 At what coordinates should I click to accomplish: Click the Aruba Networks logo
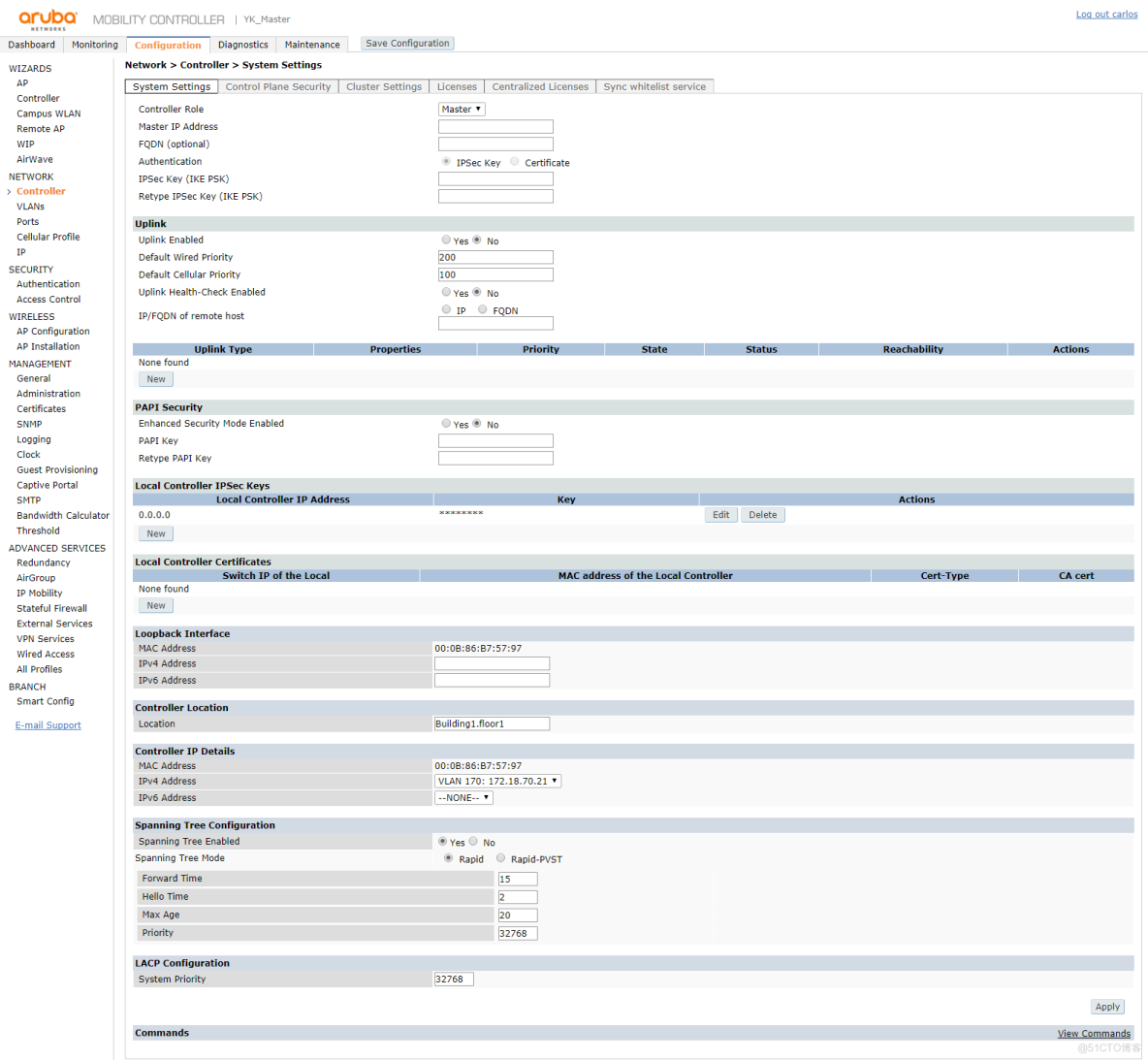tap(48, 19)
